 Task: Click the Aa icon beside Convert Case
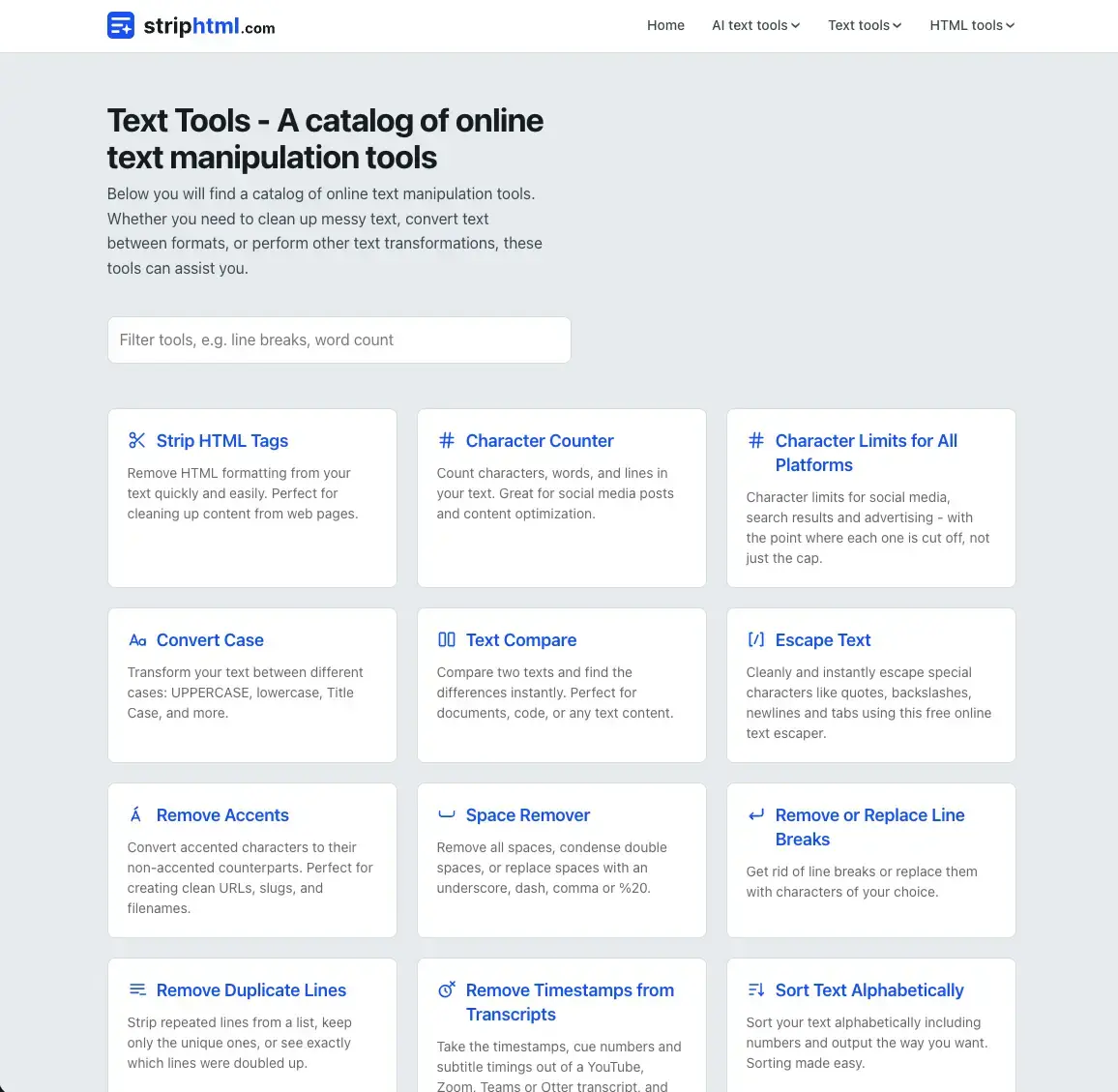pyautogui.click(x=137, y=639)
